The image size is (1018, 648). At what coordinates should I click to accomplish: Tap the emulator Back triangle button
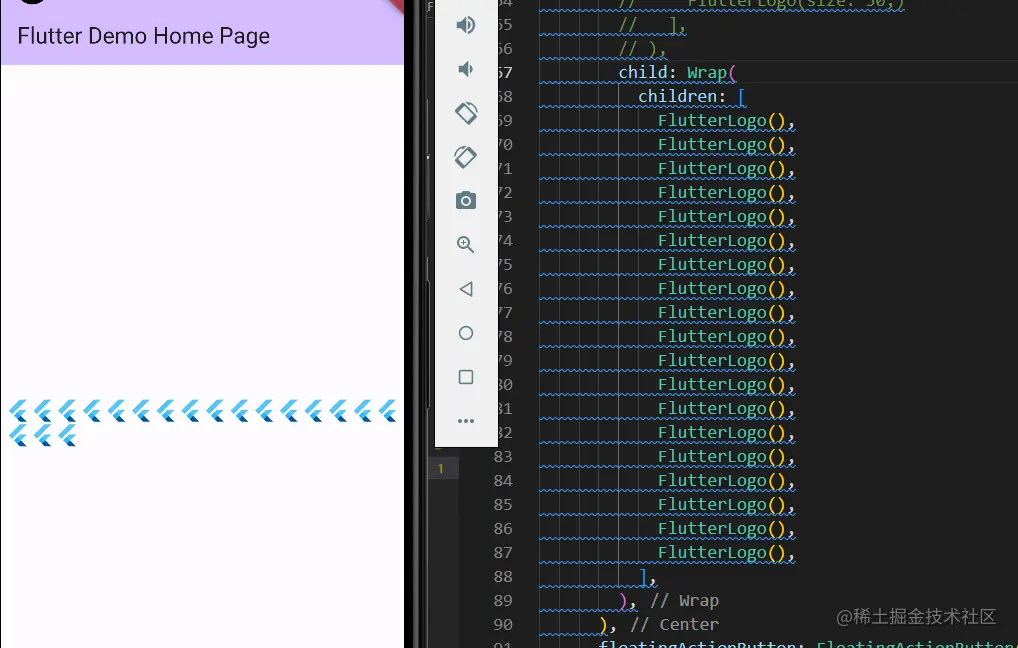coord(466,289)
